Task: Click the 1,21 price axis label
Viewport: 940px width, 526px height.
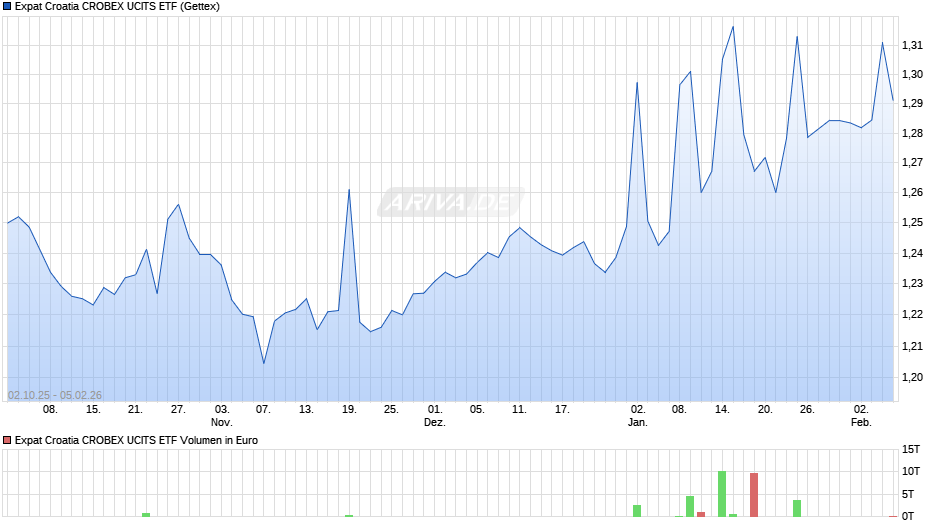Action: 912,346
